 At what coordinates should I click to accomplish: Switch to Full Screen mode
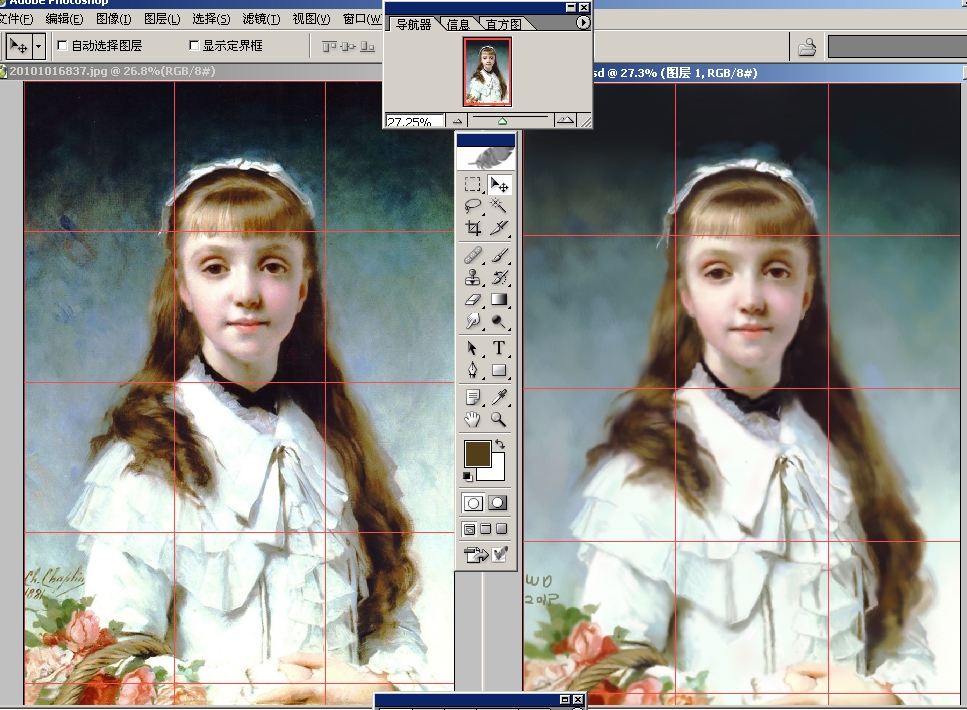coord(501,529)
